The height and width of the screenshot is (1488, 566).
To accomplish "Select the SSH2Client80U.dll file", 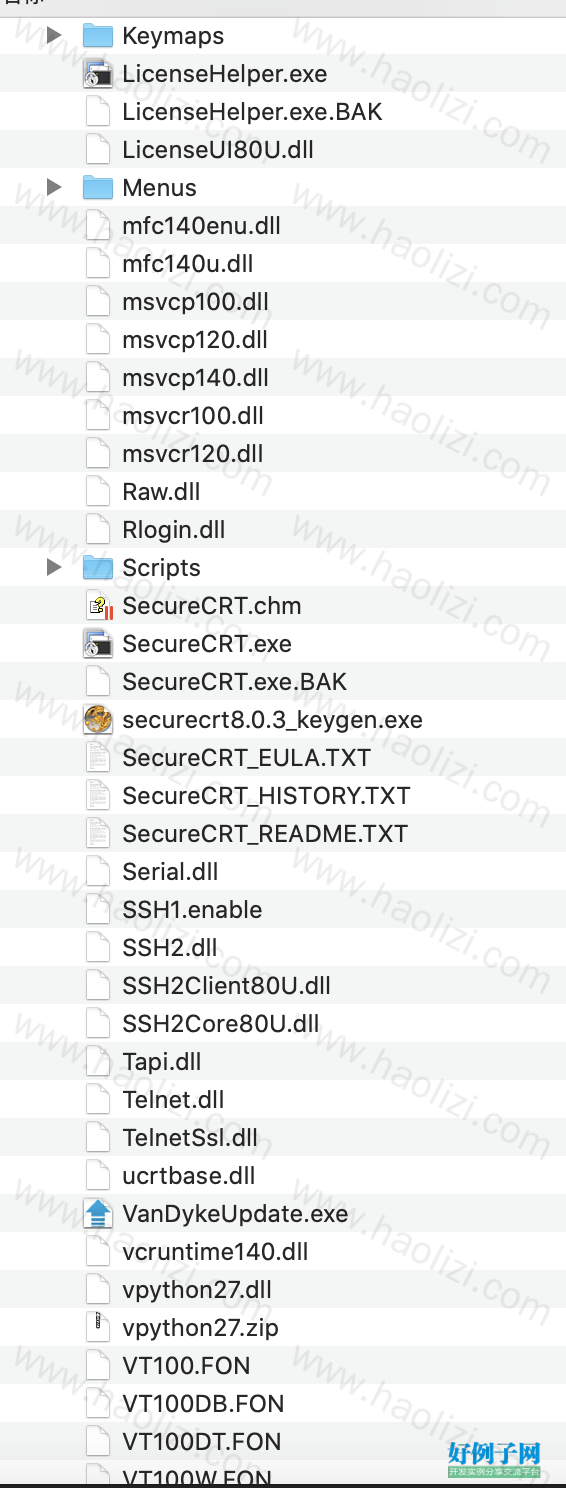I will [x=226, y=986].
